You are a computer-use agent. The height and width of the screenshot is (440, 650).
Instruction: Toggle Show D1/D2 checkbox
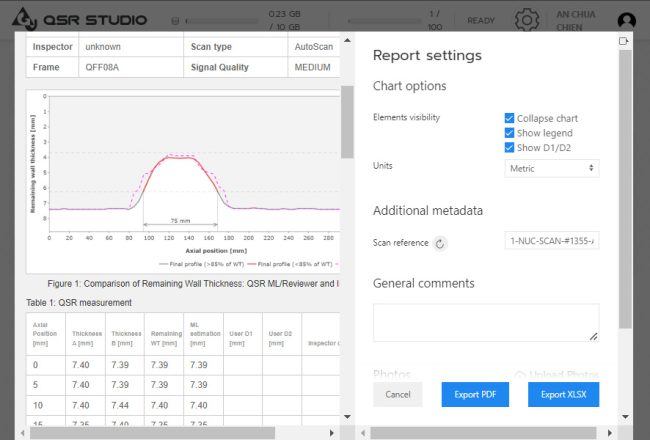(x=509, y=147)
